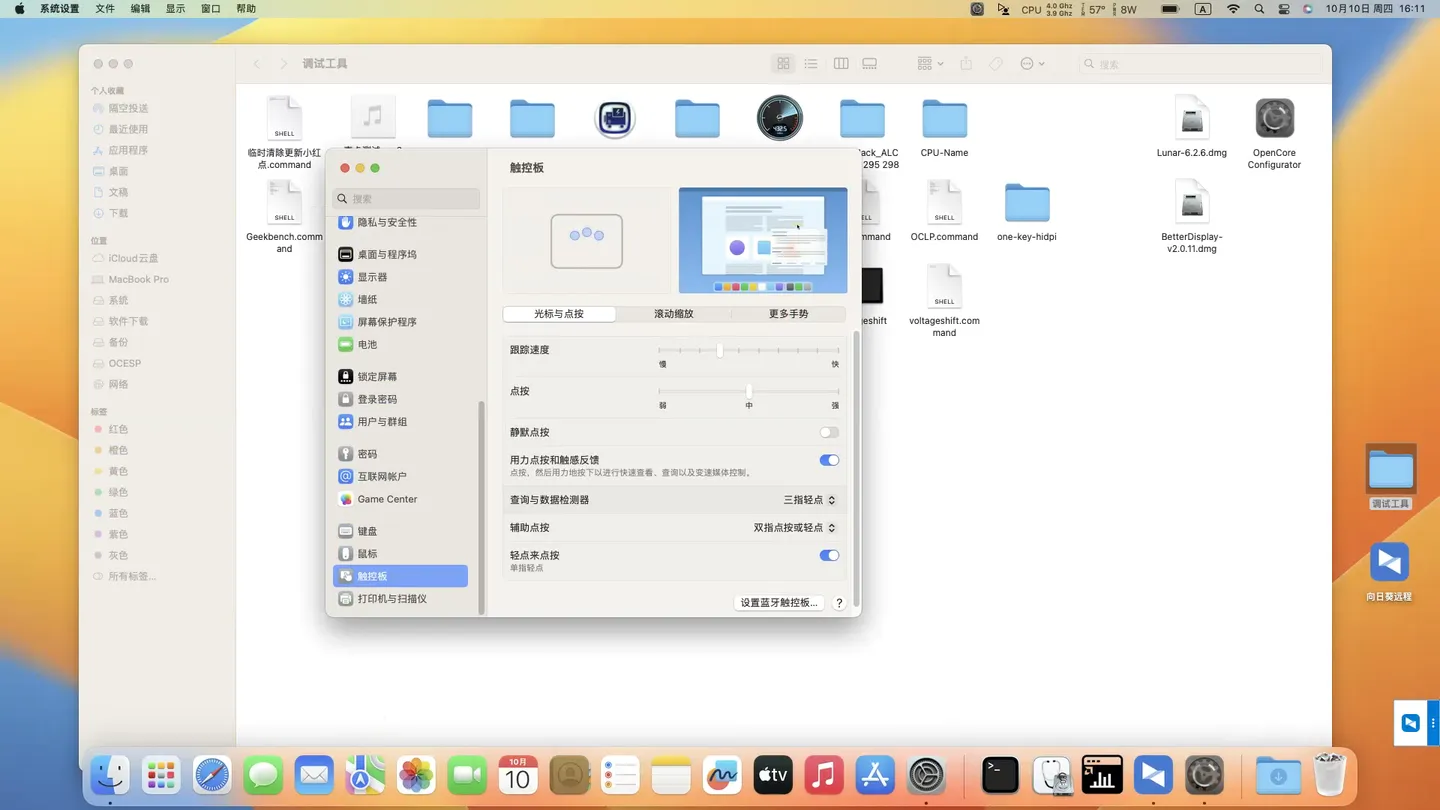Image resolution: width=1440 pixels, height=810 pixels.
Task: Open 查询与数据检测器 dropdown
Action: coord(809,500)
